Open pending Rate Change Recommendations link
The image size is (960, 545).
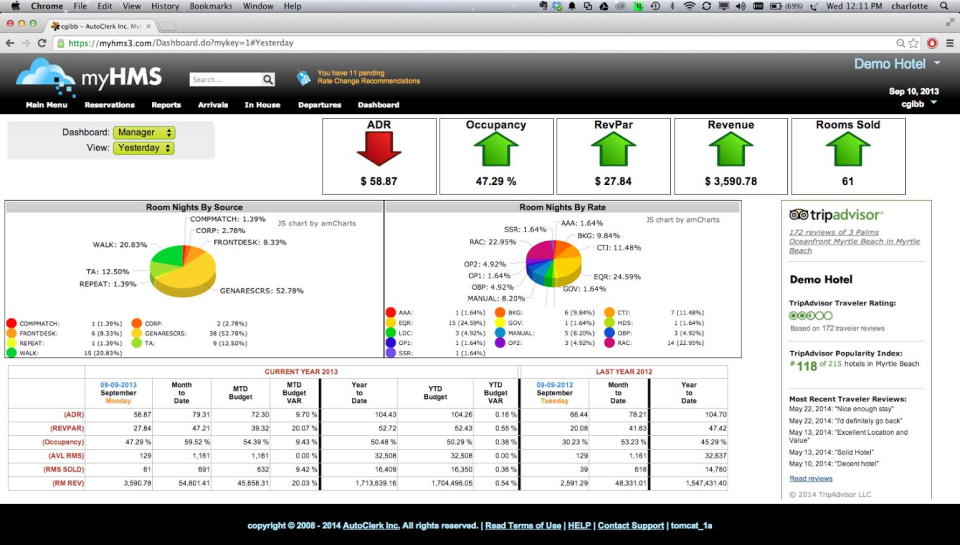[x=369, y=77]
